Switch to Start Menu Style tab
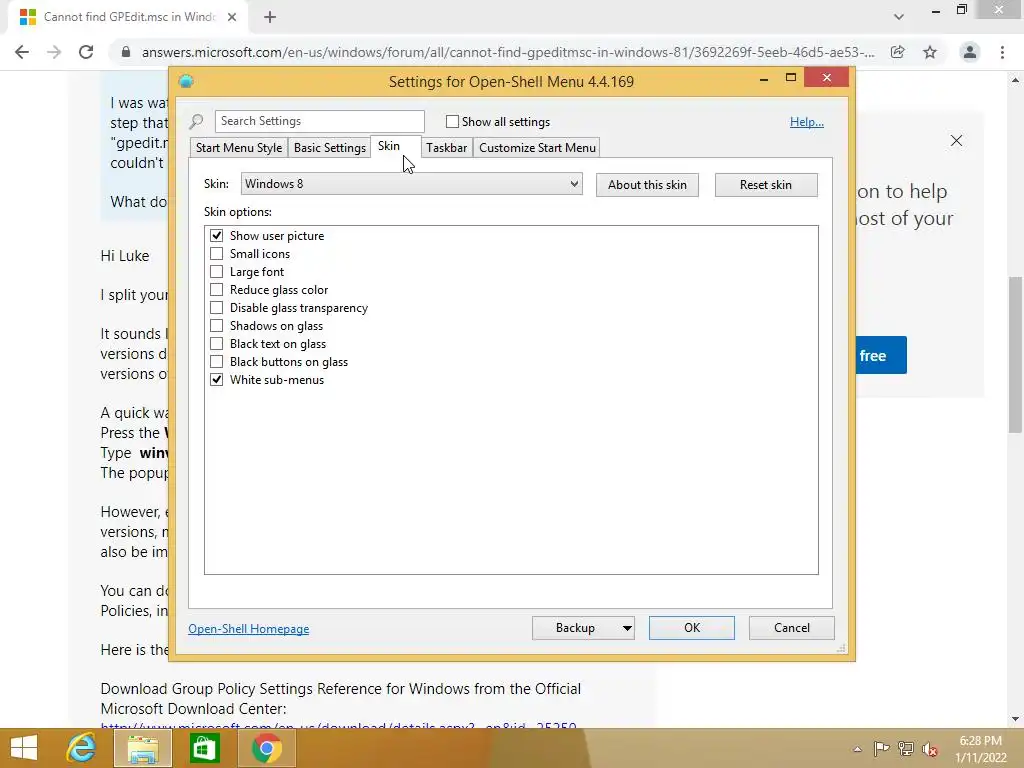The width and height of the screenshot is (1024, 768). click(x=239, y=148)
